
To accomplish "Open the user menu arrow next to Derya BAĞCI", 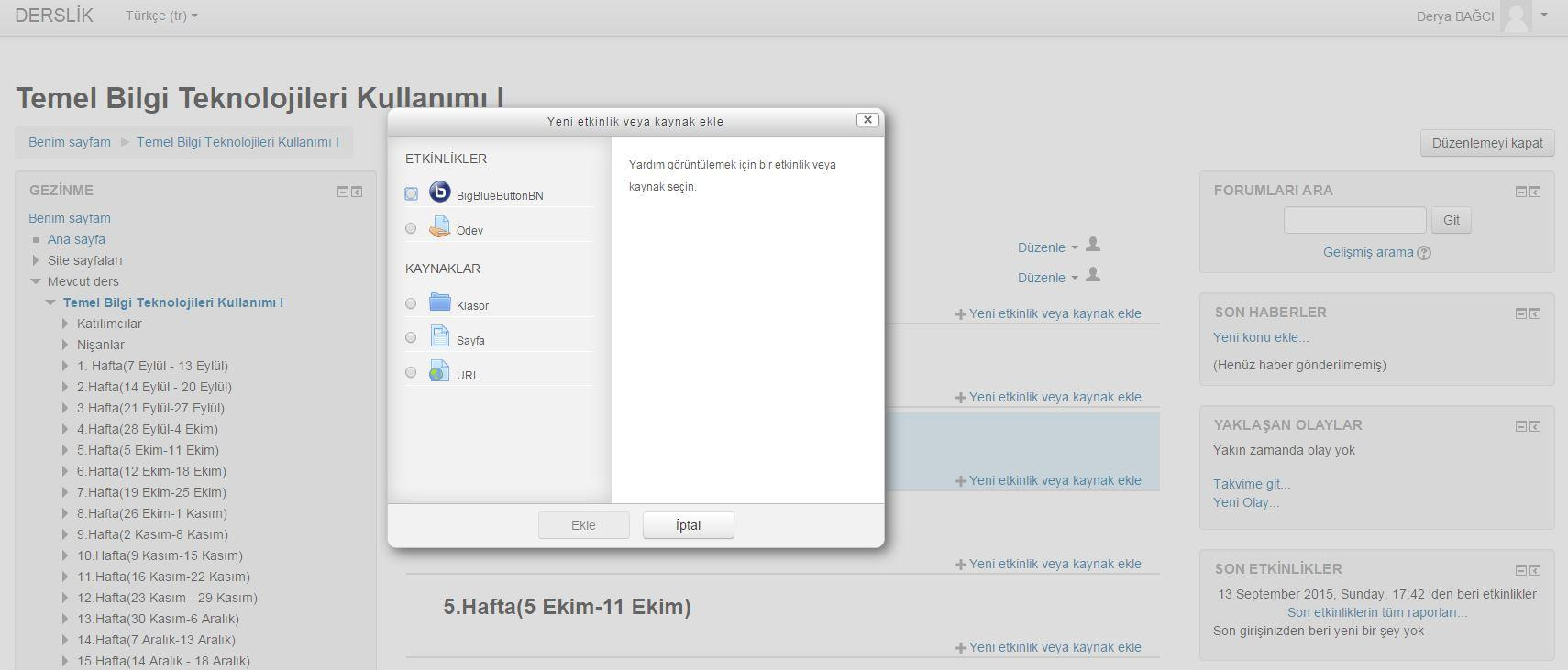I will (1544, 15).
